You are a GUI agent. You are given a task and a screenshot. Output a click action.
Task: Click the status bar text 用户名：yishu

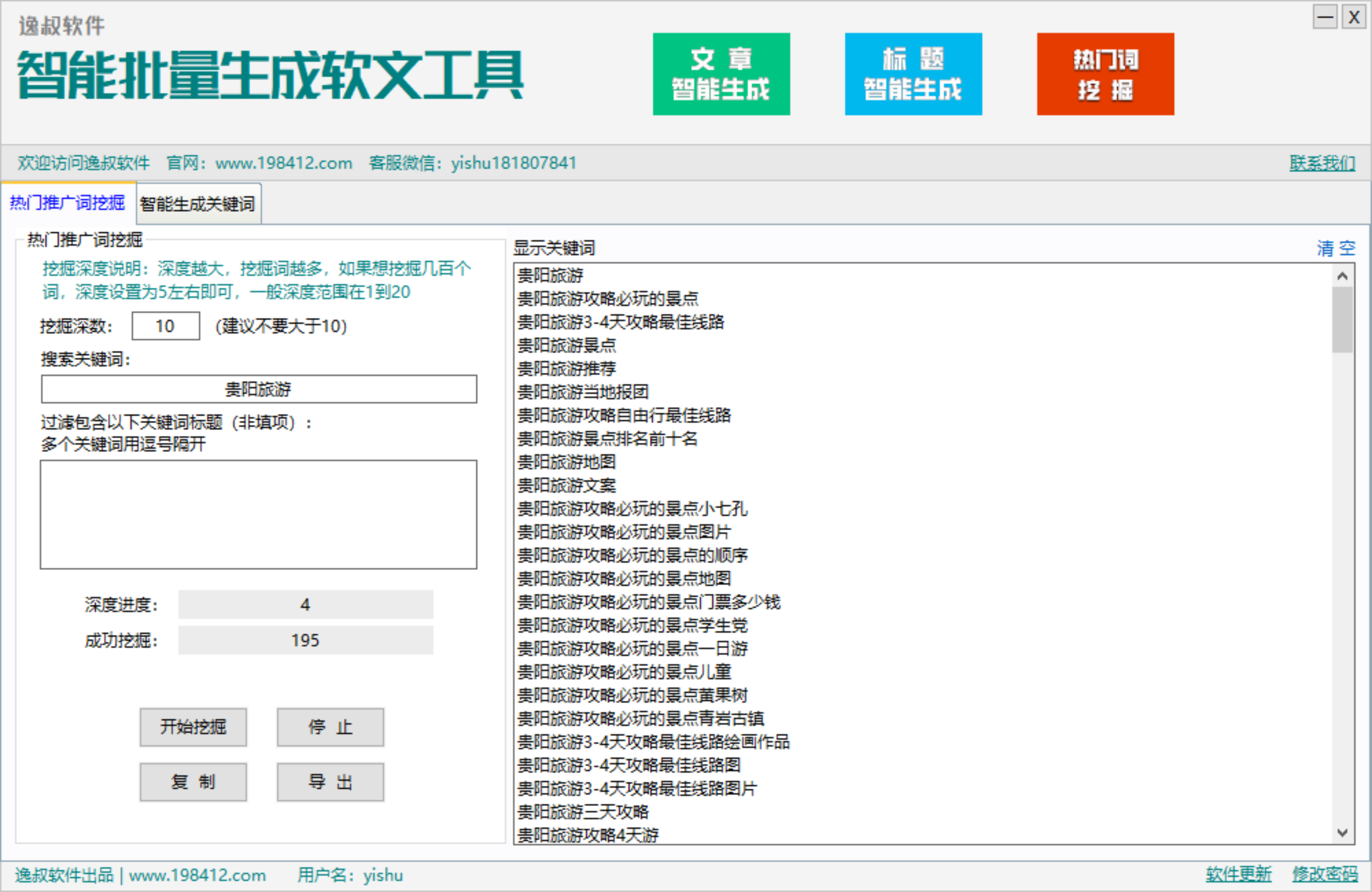pyautogui.click(x=350, y=874)
